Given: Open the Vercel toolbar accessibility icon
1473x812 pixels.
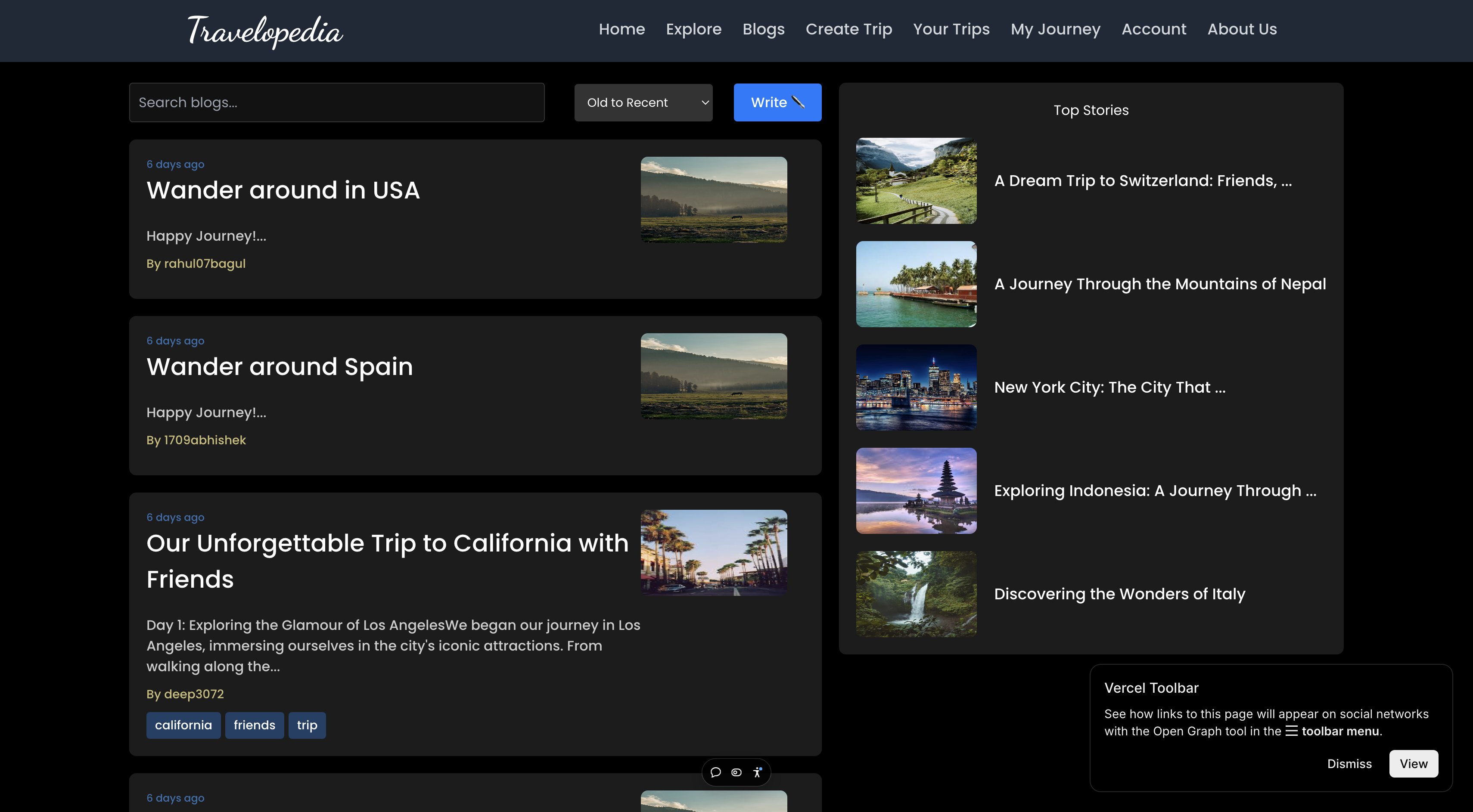Looking at the screenshot, I should 757,772.
